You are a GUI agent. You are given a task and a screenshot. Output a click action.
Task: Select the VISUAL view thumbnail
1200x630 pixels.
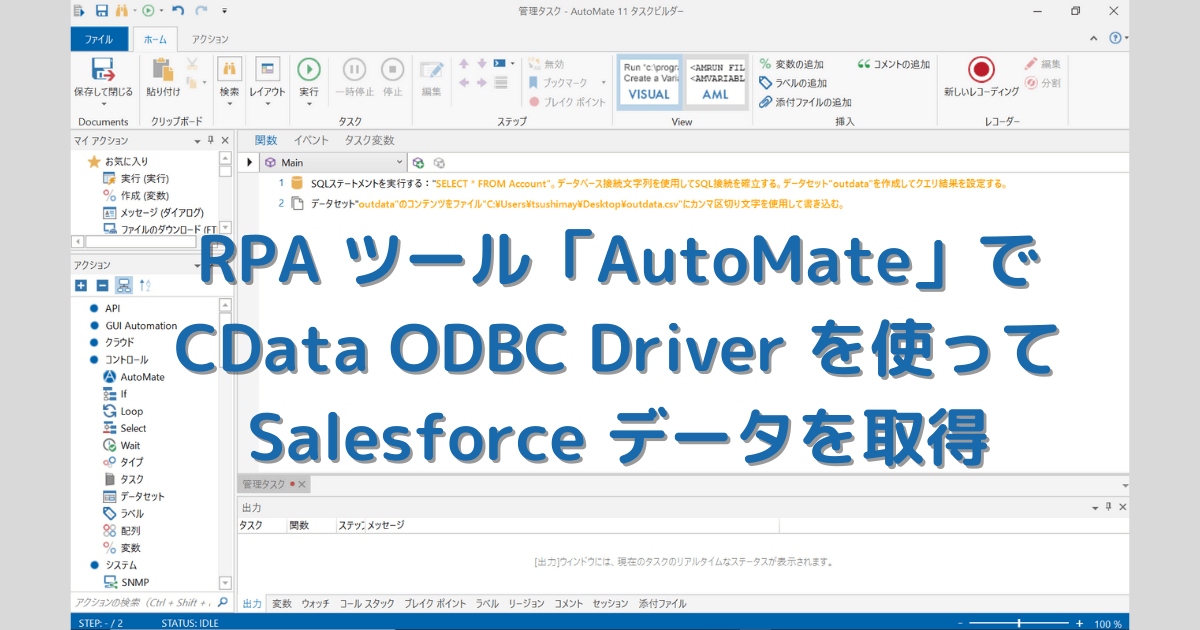(x=648, y=80)
